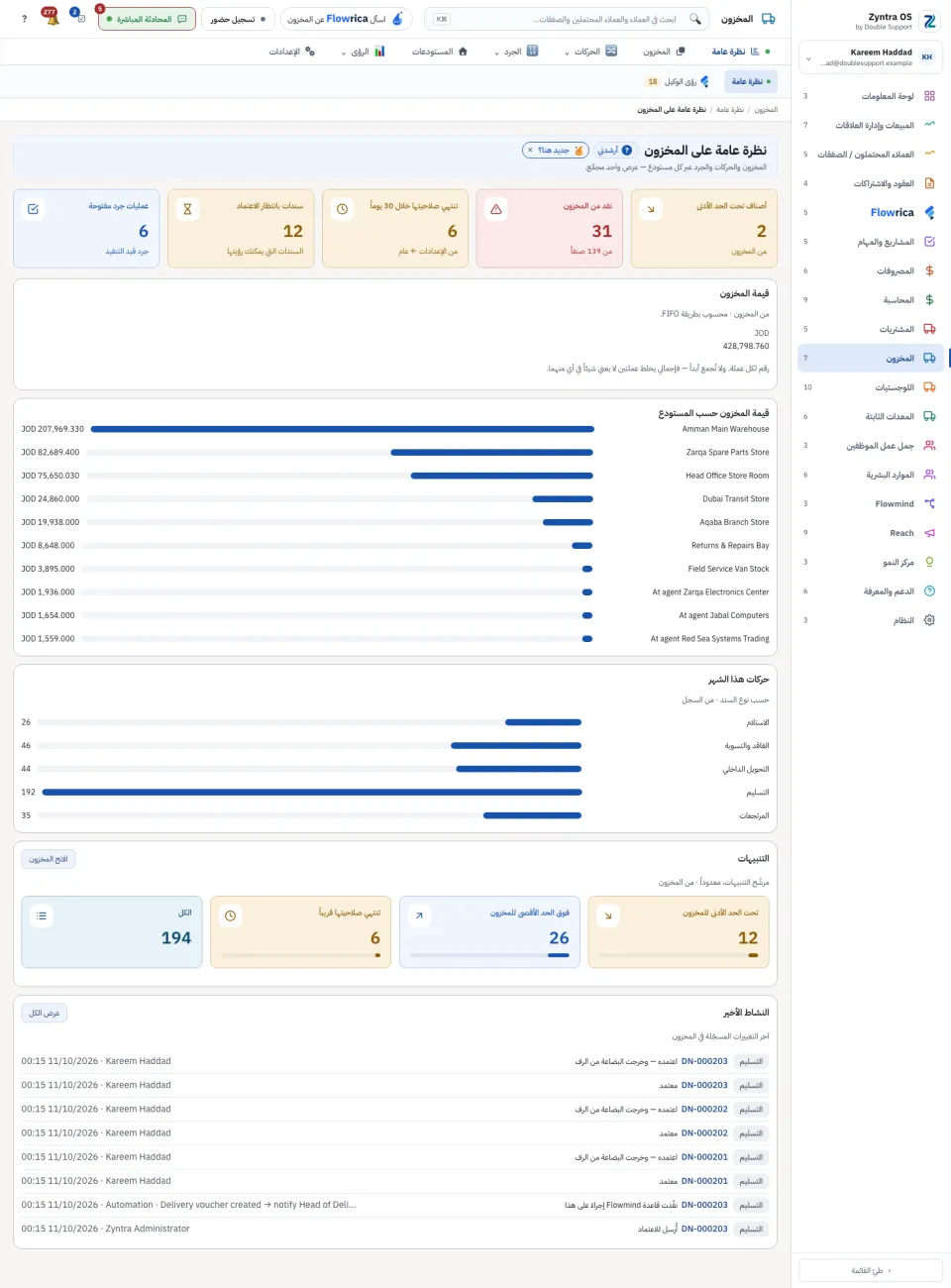Open اللوجستيات logistics truck icon
951x1288 pixels.
tap(929, 387)
